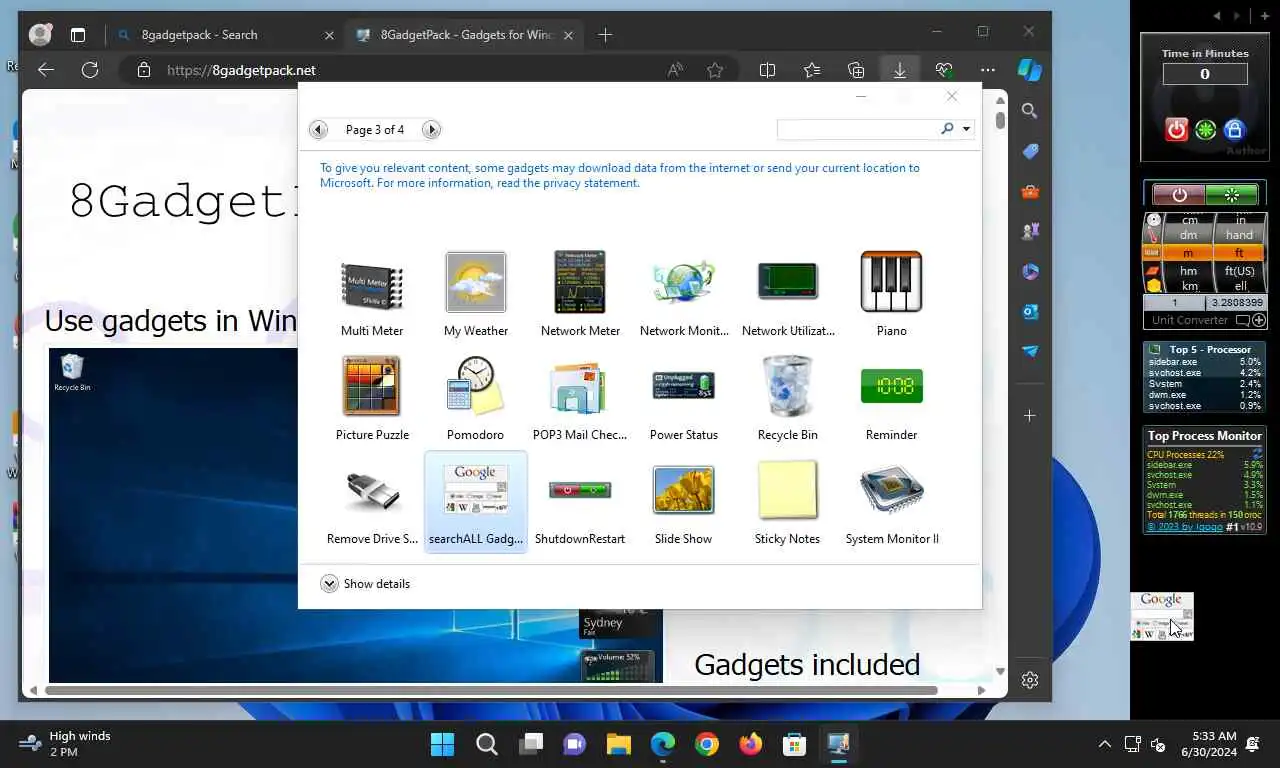The height and width of the screenshot is (768, 1280).
Task: Click the green restart icon in timer gadget
Action: pyautogui.click(x=1206, y=130)
